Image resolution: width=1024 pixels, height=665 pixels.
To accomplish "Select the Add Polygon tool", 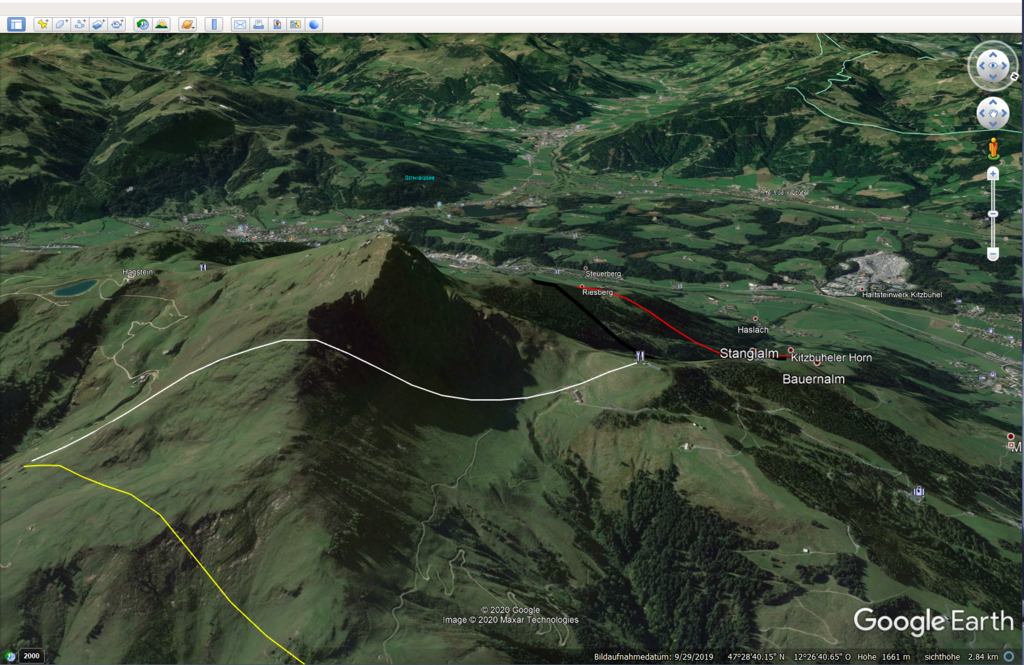I will tap(61, 24).
